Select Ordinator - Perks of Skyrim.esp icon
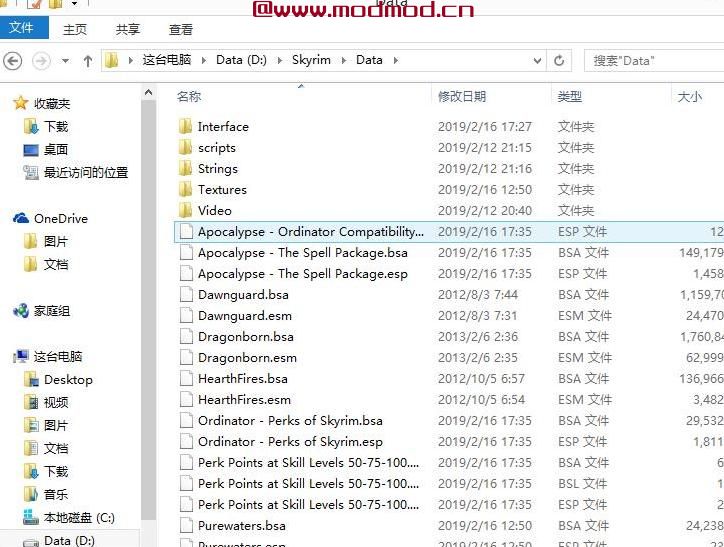Image resolution: width=724 pixels, height=547 pixels. (186, 441)
